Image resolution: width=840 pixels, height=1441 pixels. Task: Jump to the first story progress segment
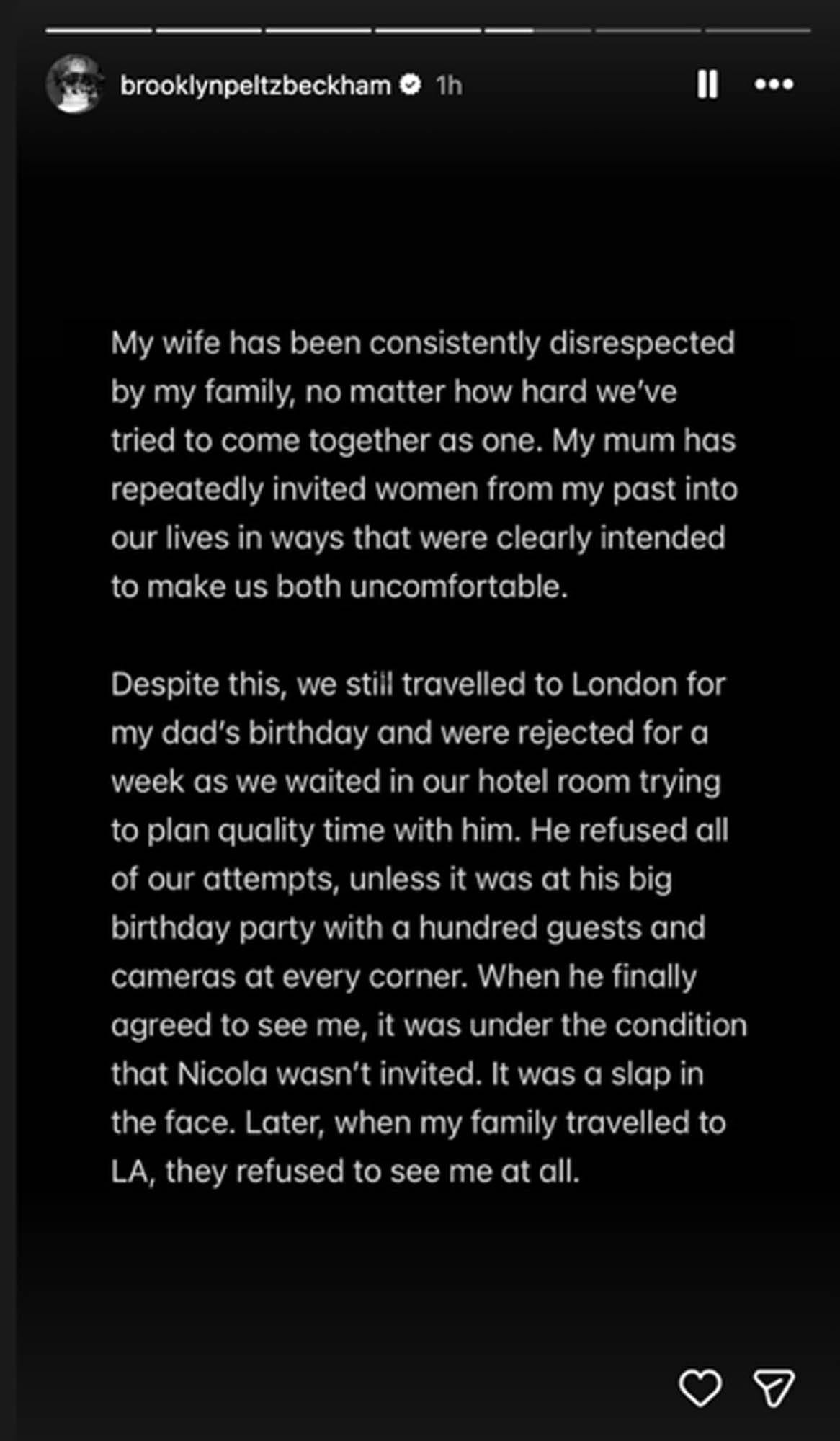tap(99, 30)
